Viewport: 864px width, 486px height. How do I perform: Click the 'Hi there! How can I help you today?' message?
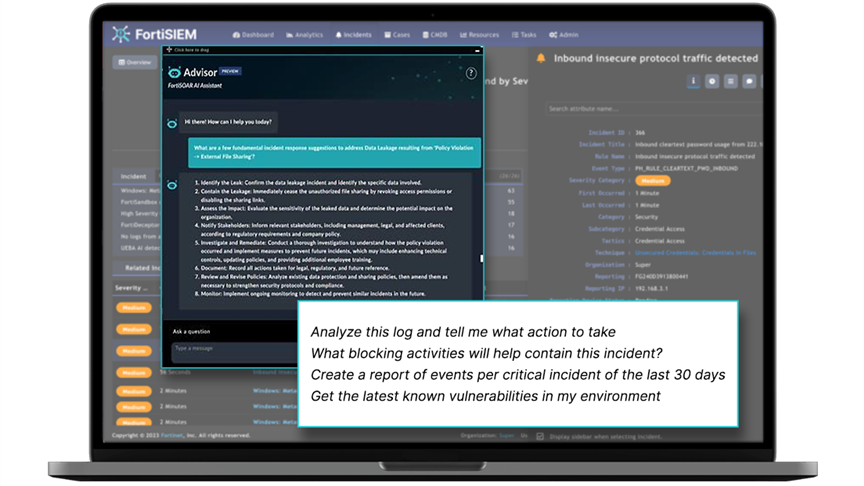228,122
